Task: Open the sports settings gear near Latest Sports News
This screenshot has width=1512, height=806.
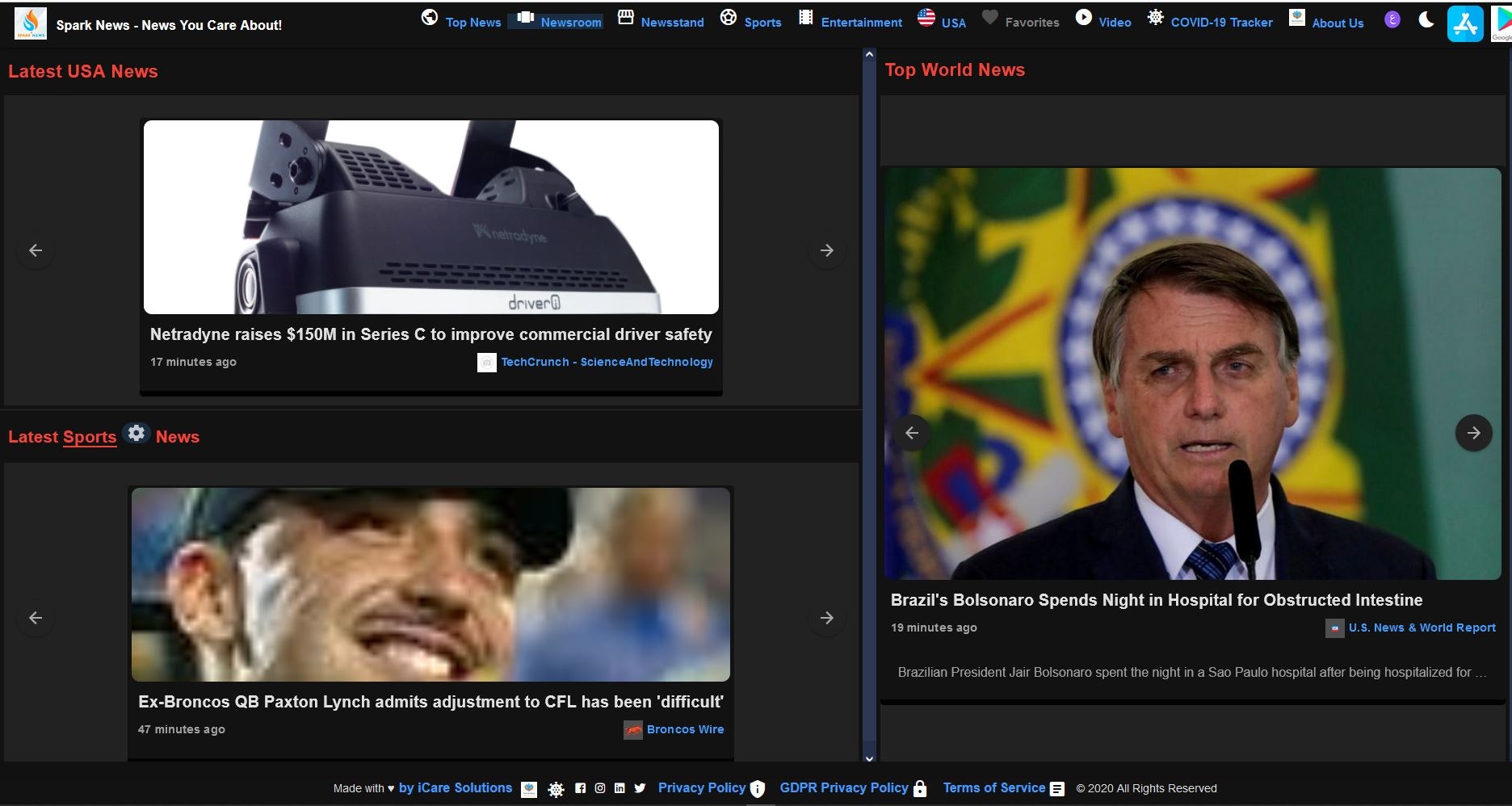Action: (x=136, y=433)
